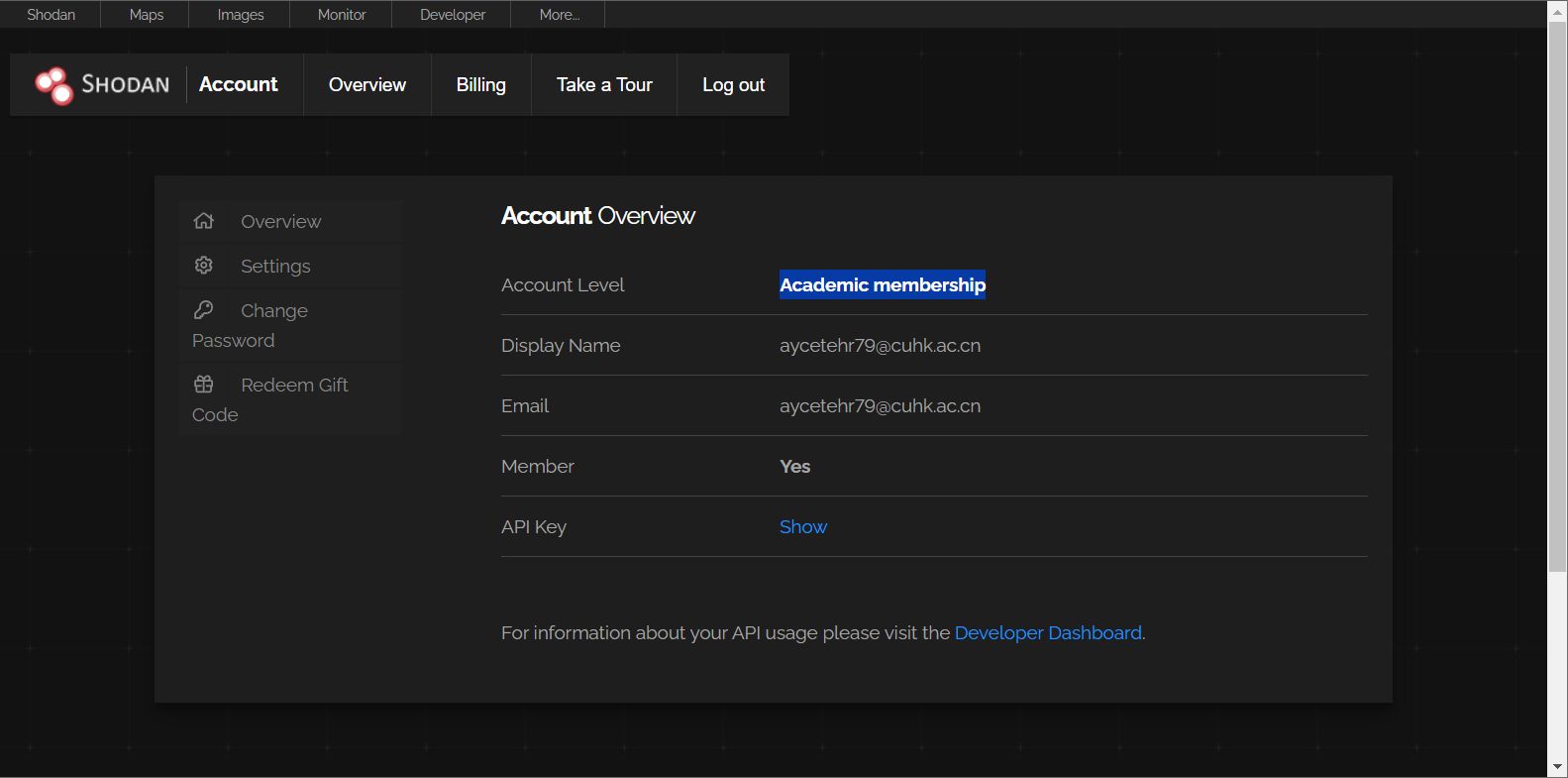Click the home icon beside Overview

204,221
